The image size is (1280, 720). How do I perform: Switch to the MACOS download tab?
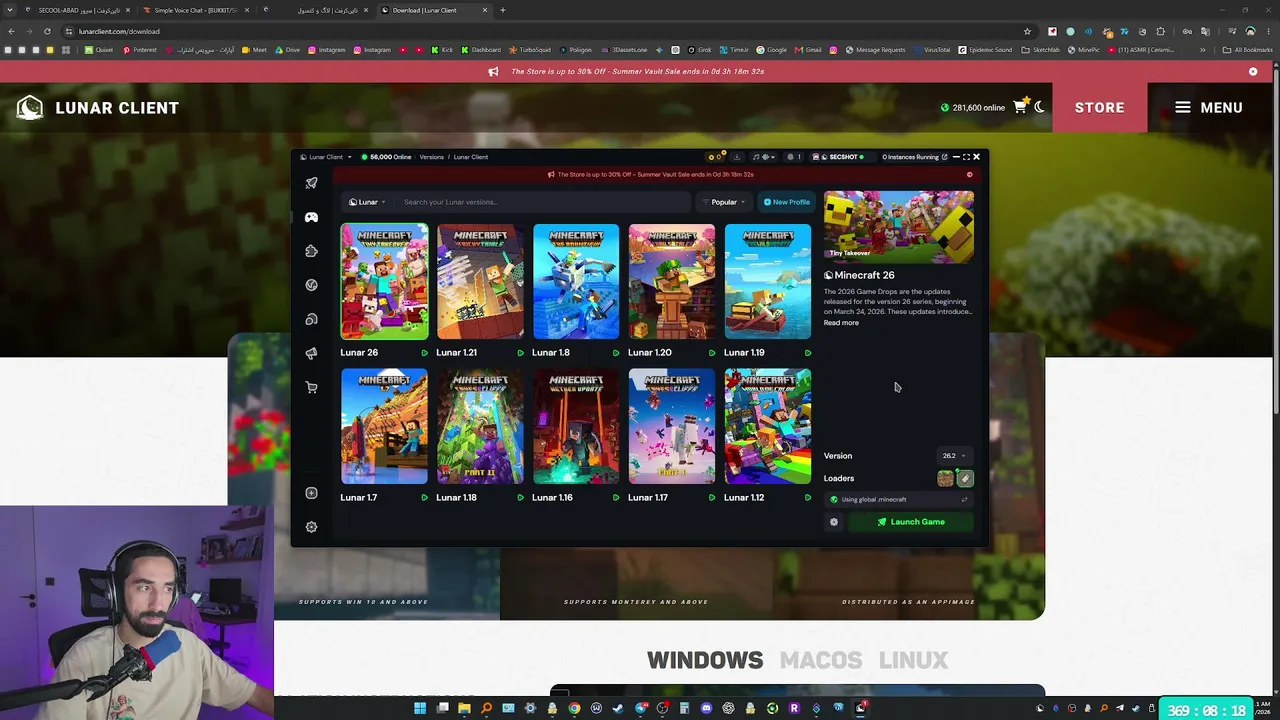tap(821, 660)
